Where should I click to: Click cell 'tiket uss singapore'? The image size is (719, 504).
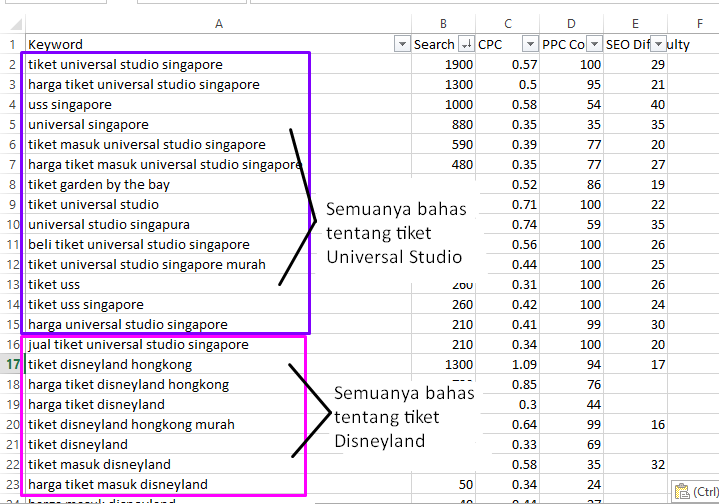point(218,305)
